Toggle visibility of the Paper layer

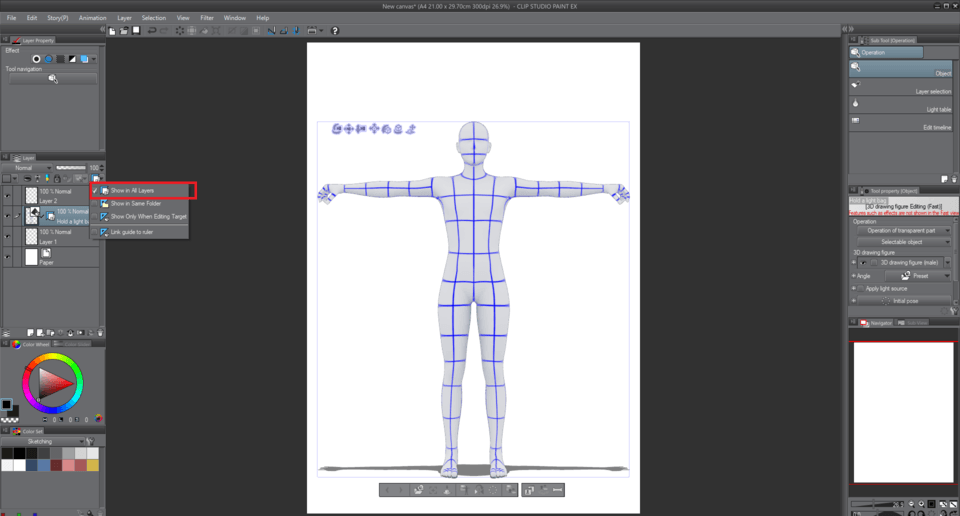7,257
